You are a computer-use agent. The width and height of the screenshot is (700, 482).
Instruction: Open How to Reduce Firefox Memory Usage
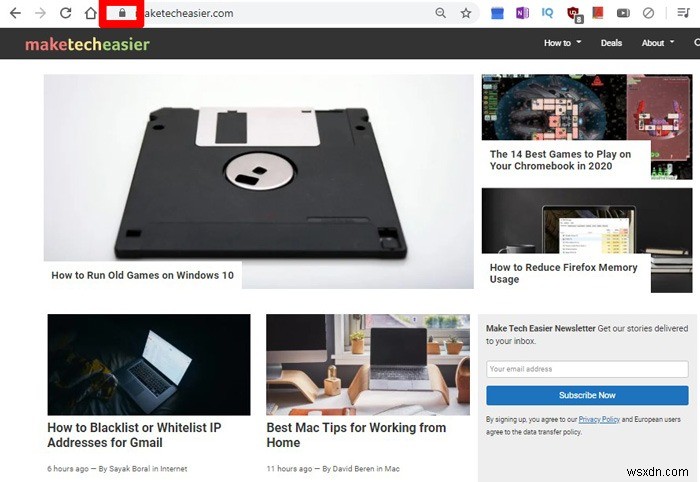tap(563, 273)
